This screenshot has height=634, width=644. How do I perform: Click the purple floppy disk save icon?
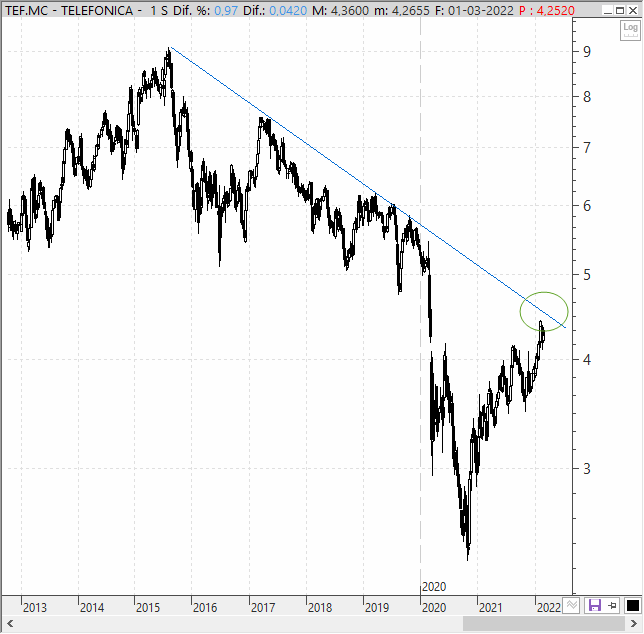click(x=595, y=605)
